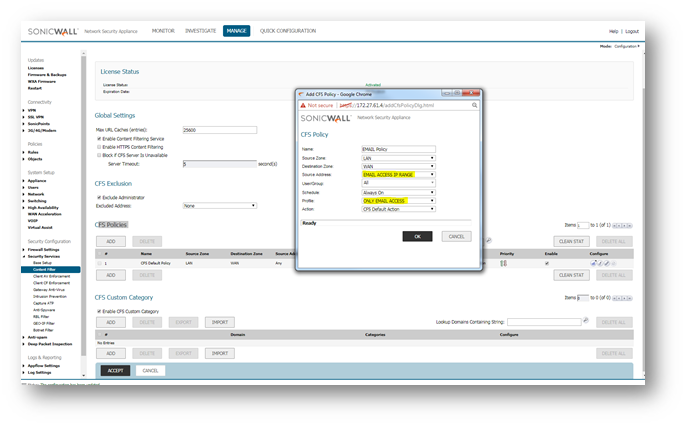Open the Schedule dropdown set to Always On
The width and height of the screenshot is (687, 427).
[x=398, y=191]
